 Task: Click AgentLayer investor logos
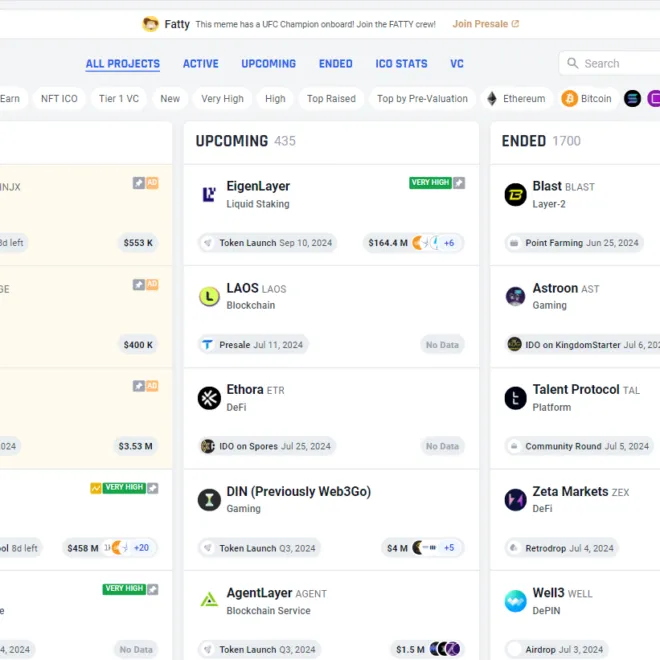(444, 649)
